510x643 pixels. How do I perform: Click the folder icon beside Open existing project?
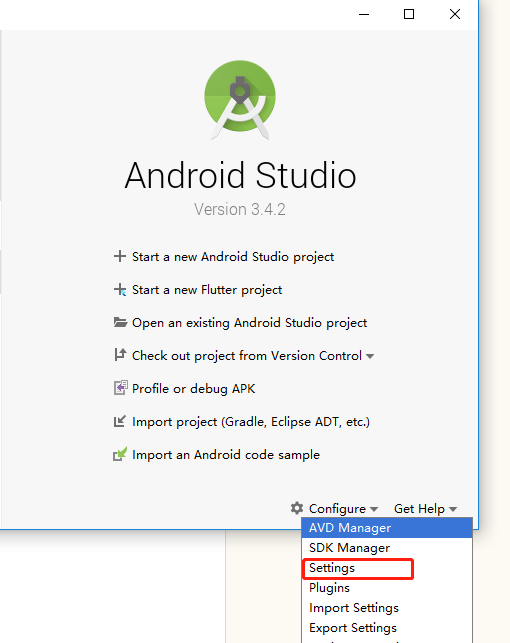[x=120, y=322]
